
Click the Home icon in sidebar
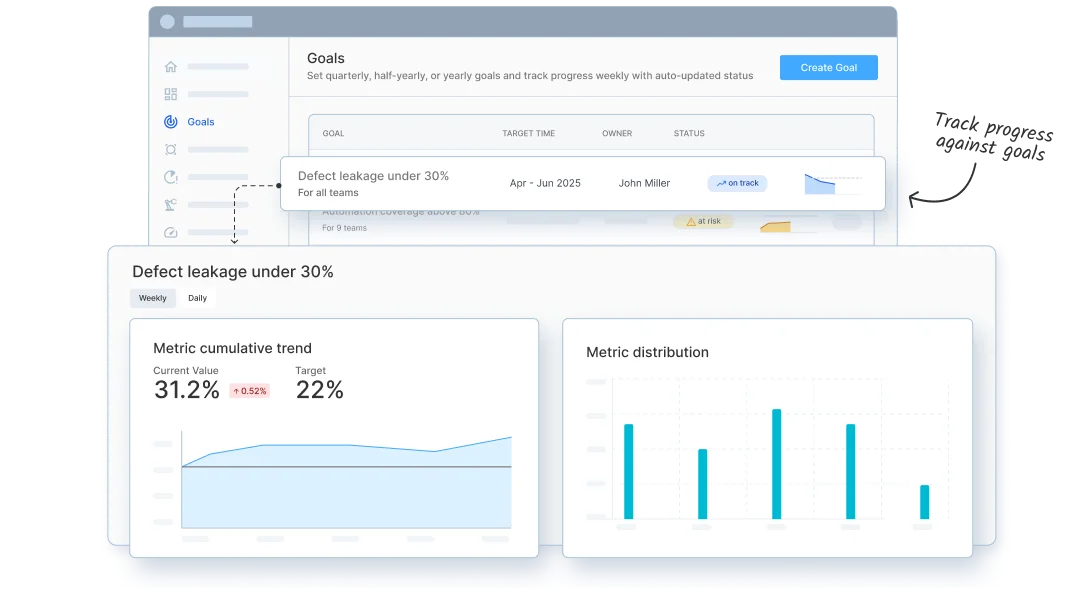[170, 67]
